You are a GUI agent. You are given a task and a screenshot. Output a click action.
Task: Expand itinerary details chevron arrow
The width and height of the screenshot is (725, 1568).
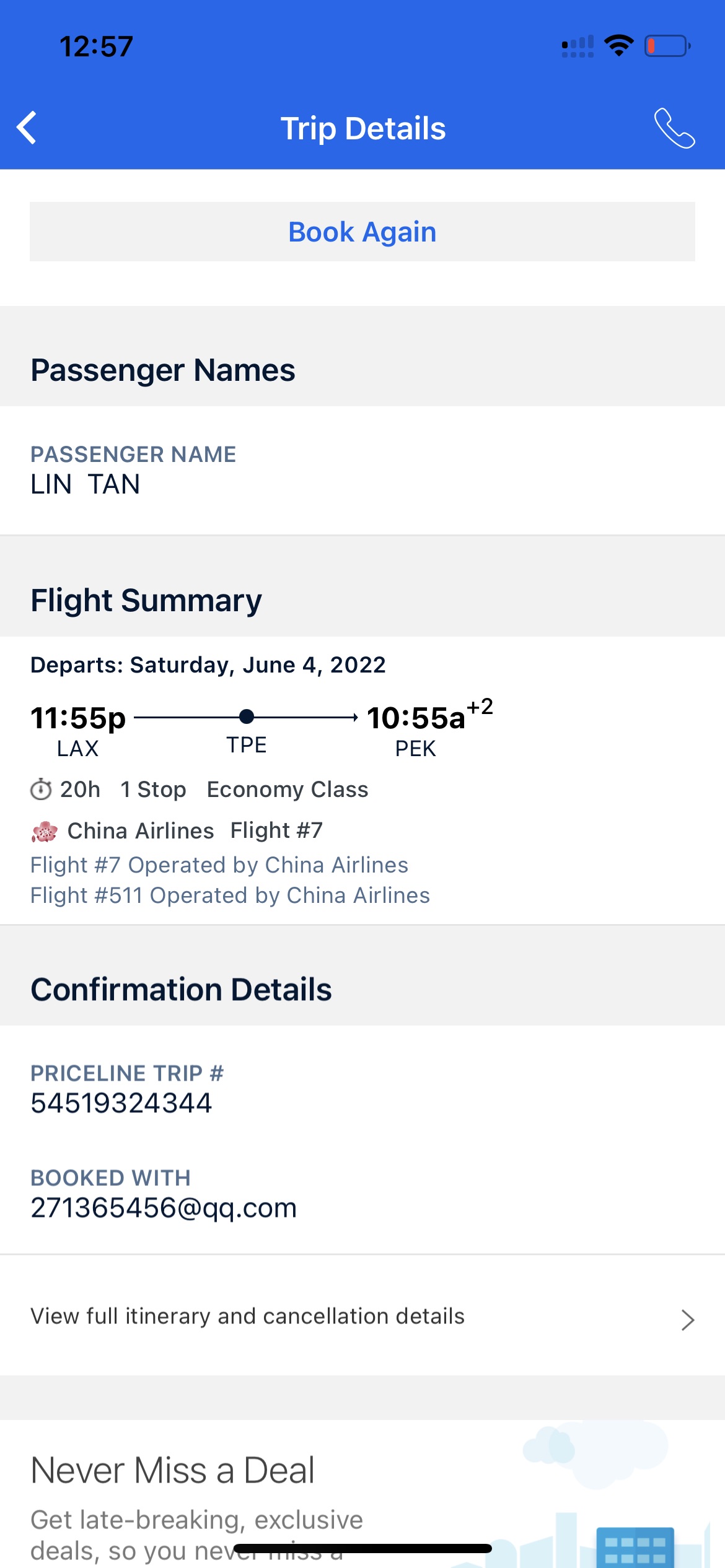point(687,1320)
